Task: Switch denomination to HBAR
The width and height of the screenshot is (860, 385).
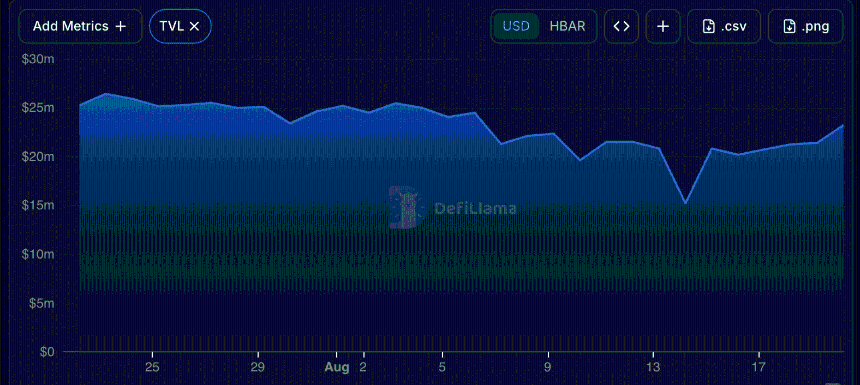Action: pos(567,26)
